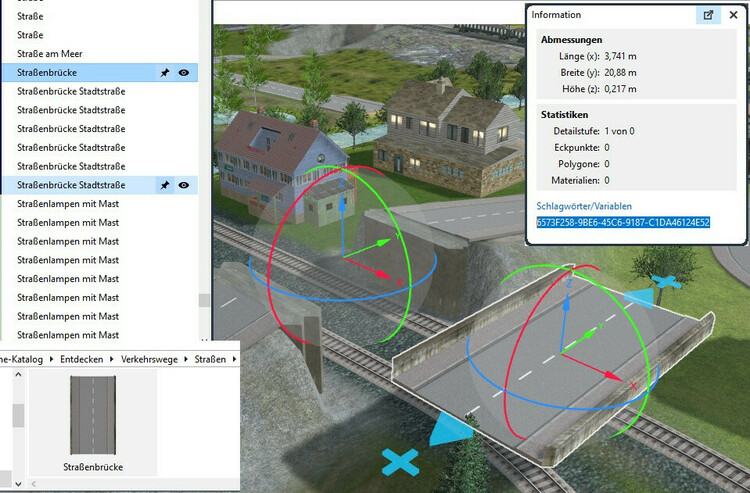Grab green Y axis arrow on road bridge gizmo

point(588,336)
